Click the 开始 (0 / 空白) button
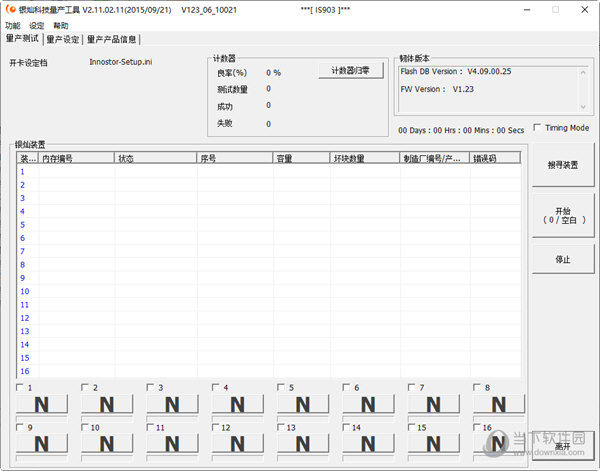Screen dimensions: 600x471 [x=563, y=215]
